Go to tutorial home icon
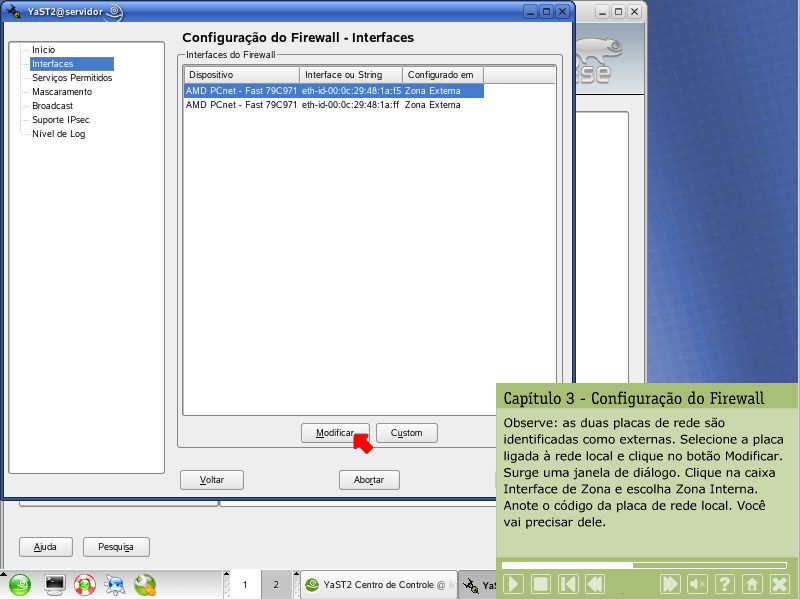This screenshot has width=800, height=600. tap(752, 584)
